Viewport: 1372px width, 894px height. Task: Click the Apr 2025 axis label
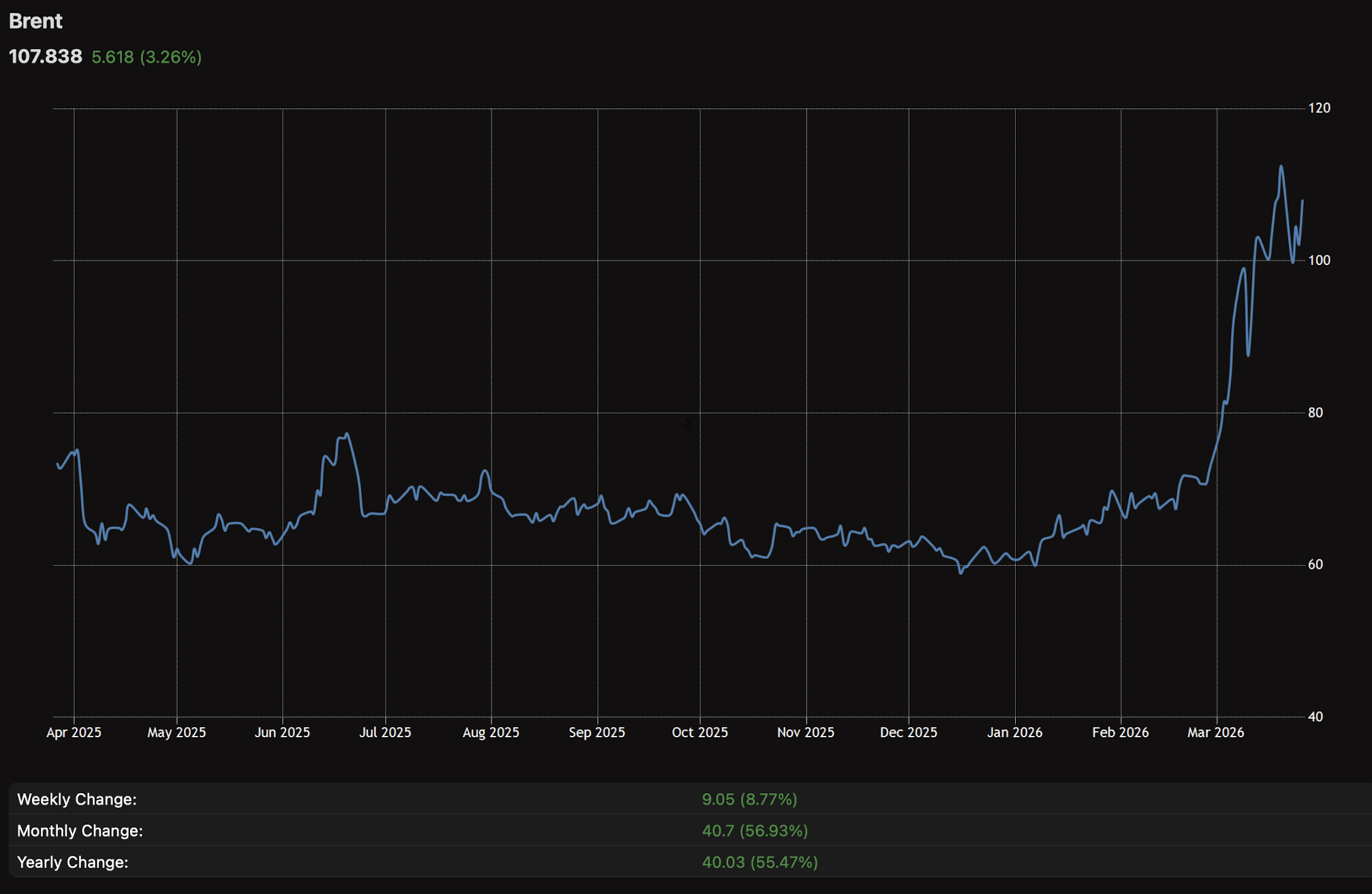point(74,732)
